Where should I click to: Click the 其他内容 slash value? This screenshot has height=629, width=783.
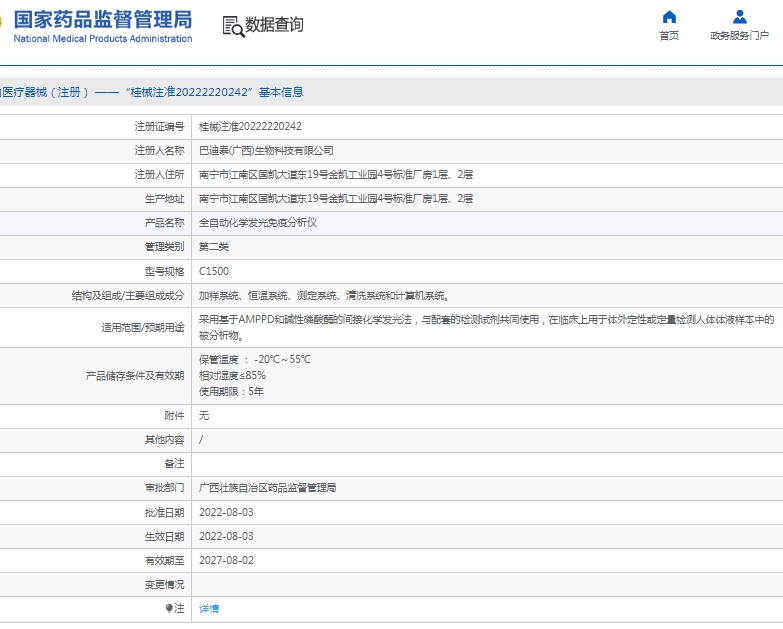click(x=201, y=439)
